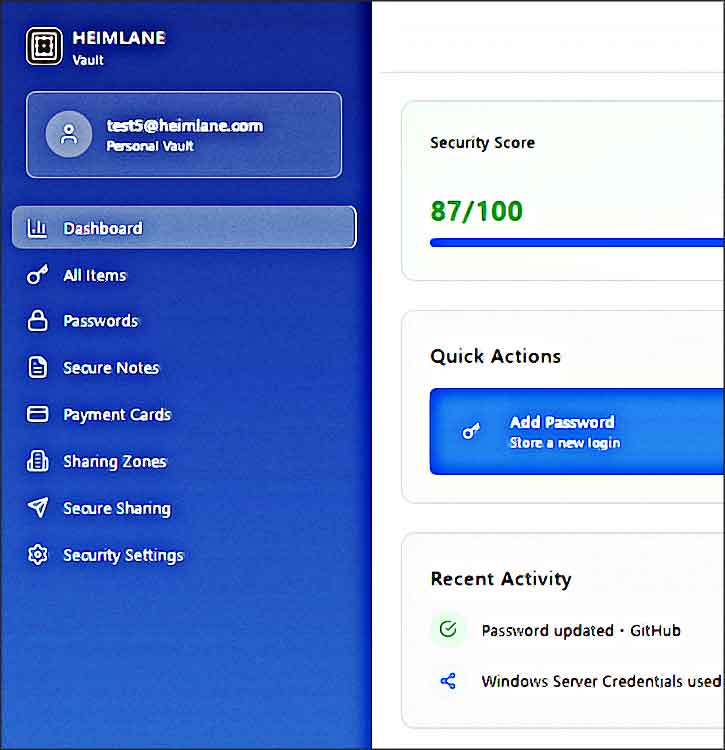
Task: Click the 'Personal Vault' label
Action: 150,146
